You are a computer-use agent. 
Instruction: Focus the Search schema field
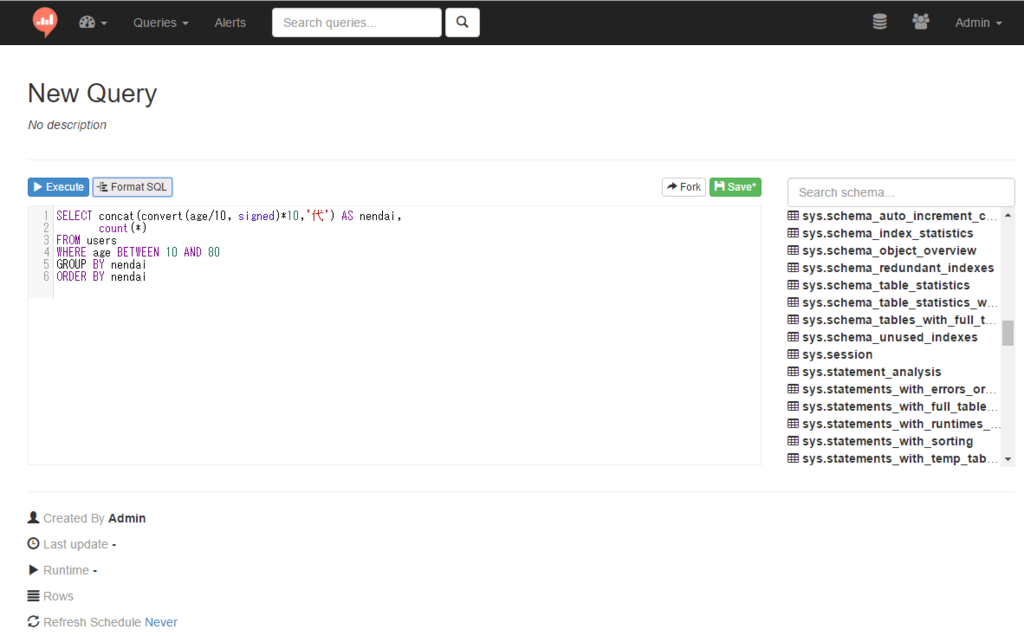tap(901, 193)
